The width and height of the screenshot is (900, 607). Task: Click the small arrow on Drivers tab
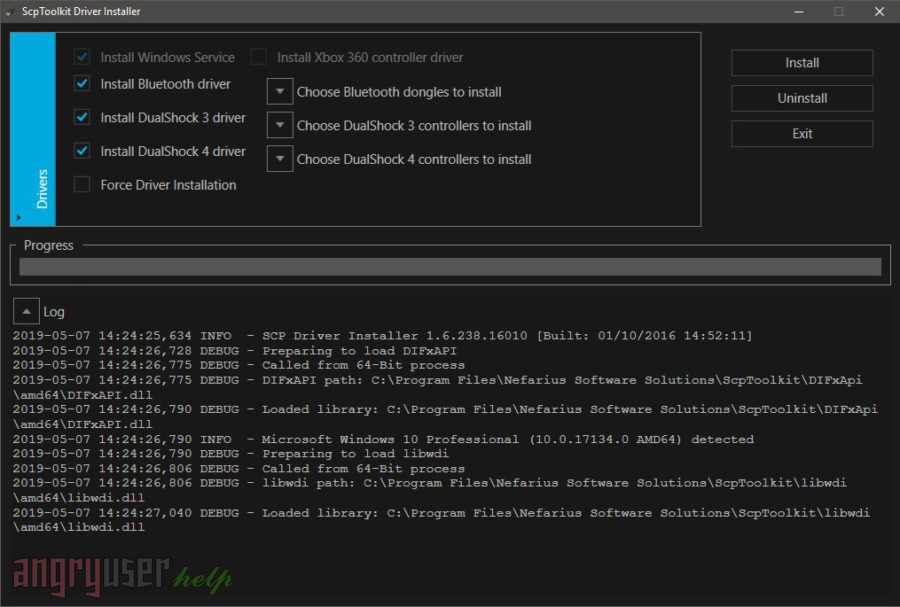click(18, 215)
